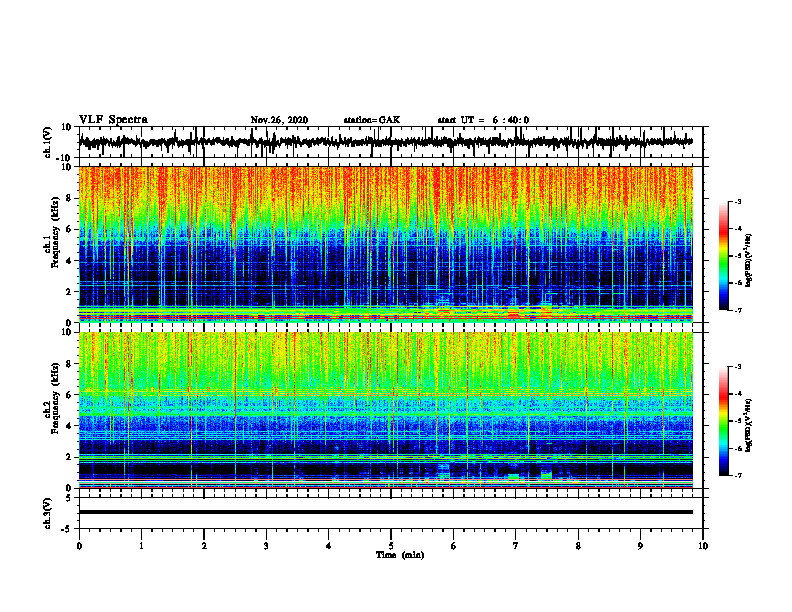792x612 pixels.
Task: Click the ch.1 voltage waveform trace
Action: [385, 142]
